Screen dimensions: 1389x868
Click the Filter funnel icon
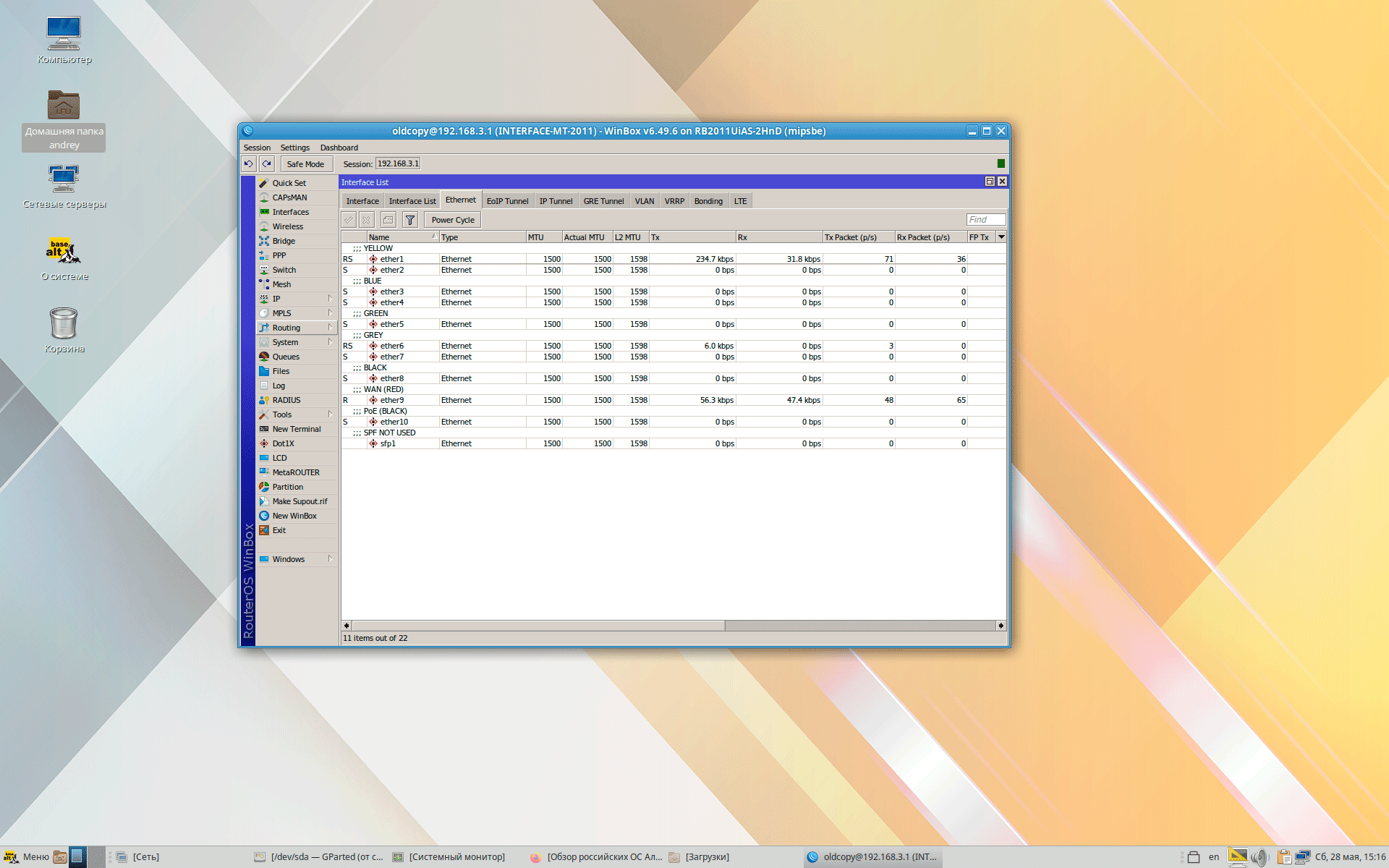pos(410,220)
